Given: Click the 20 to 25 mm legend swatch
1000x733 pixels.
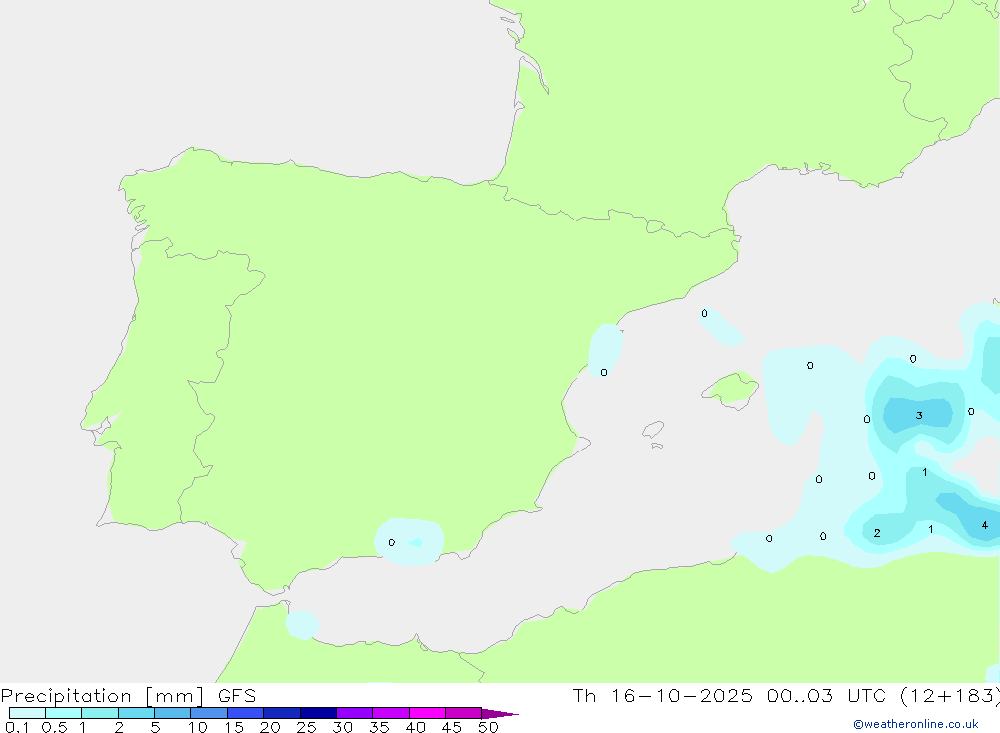Looking at the screenshot, I should pos(281,713).
